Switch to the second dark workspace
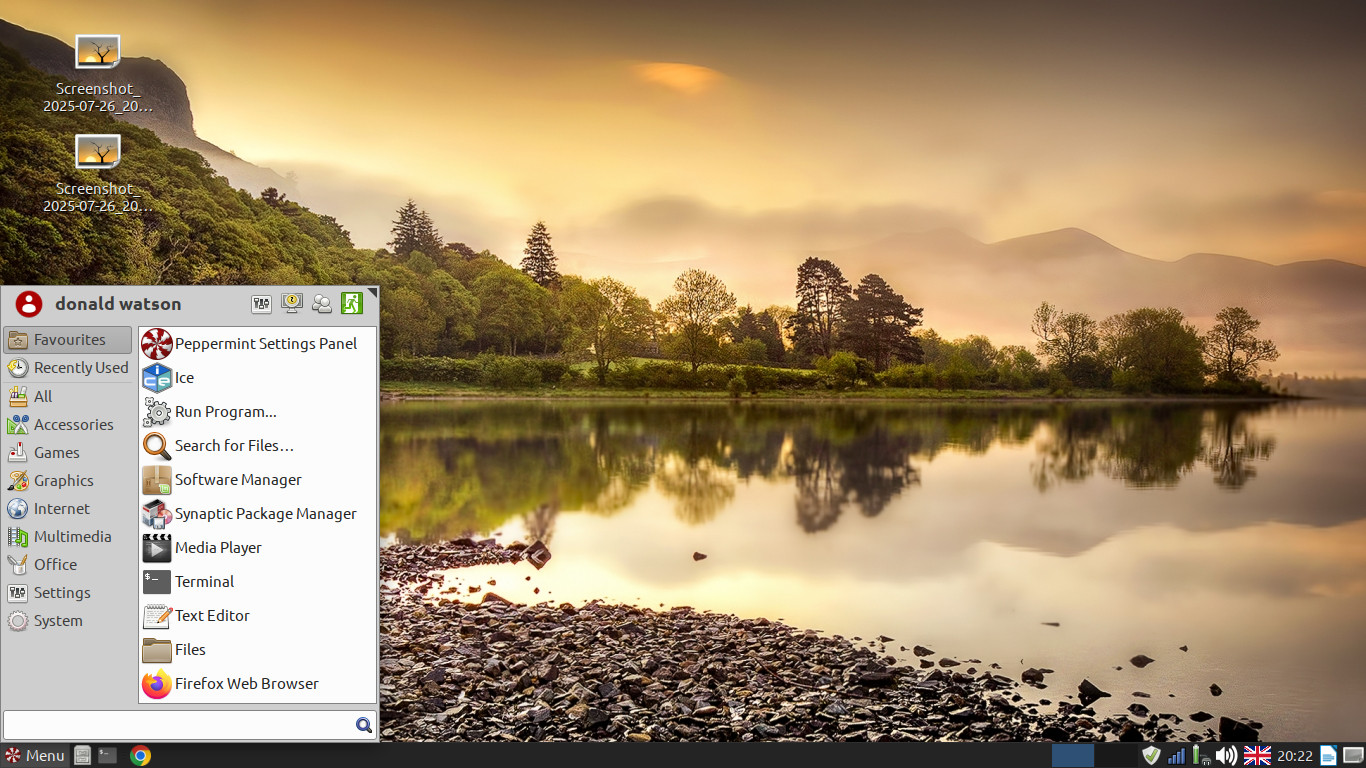Viewport: 1366px width, 768px height. (1115, 756)
